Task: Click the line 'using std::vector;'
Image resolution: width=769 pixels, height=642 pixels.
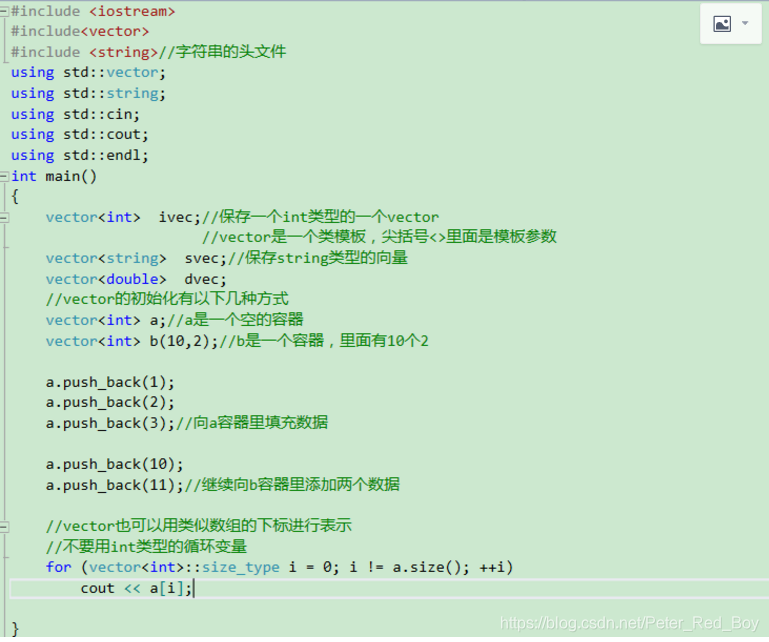Action: point(88,73)
